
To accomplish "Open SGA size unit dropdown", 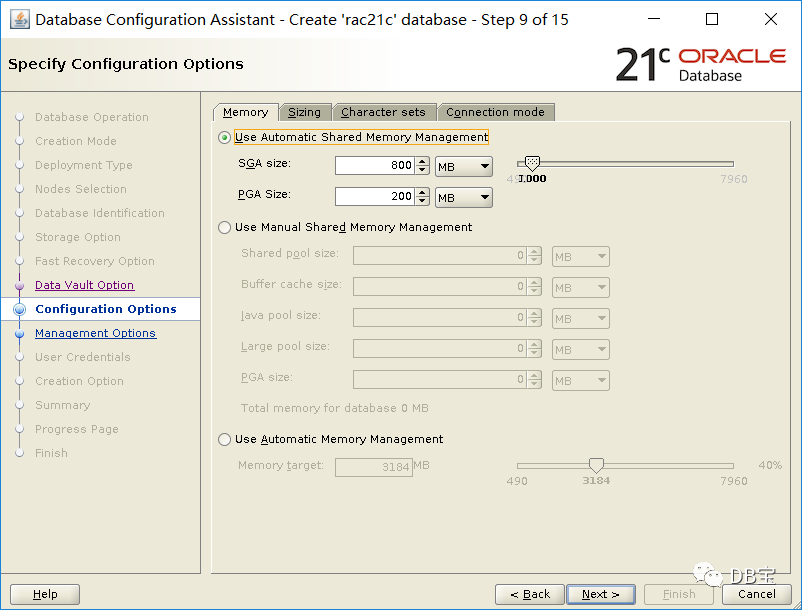I will pos(463,167).
